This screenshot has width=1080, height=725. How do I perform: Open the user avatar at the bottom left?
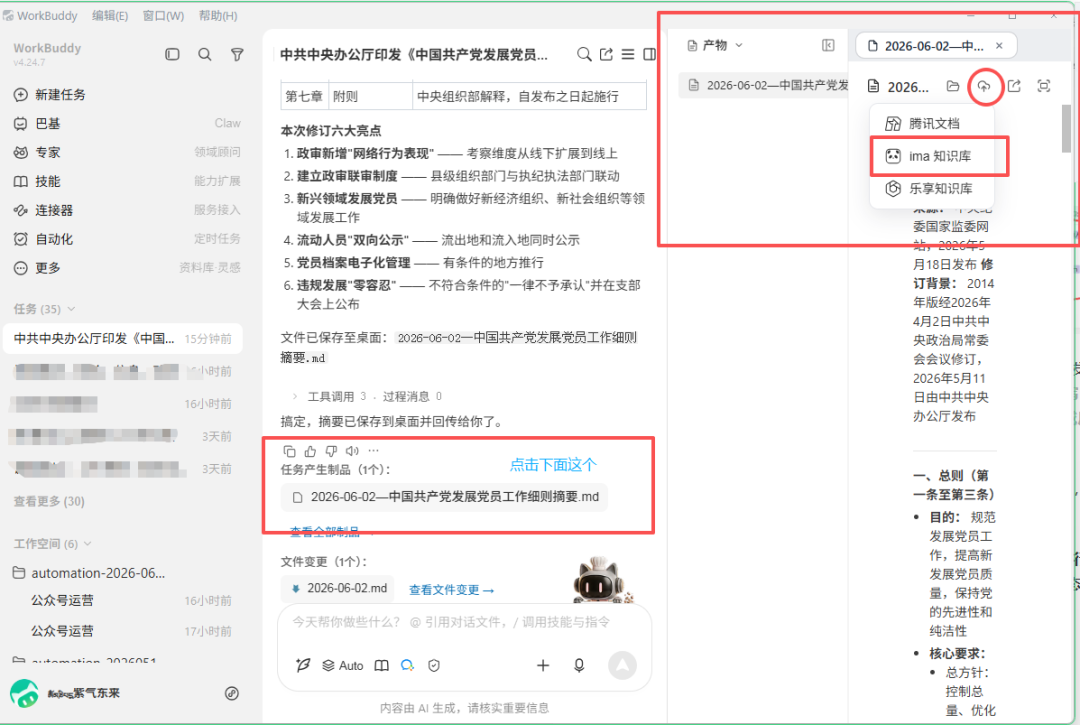[x=25, y=693]
